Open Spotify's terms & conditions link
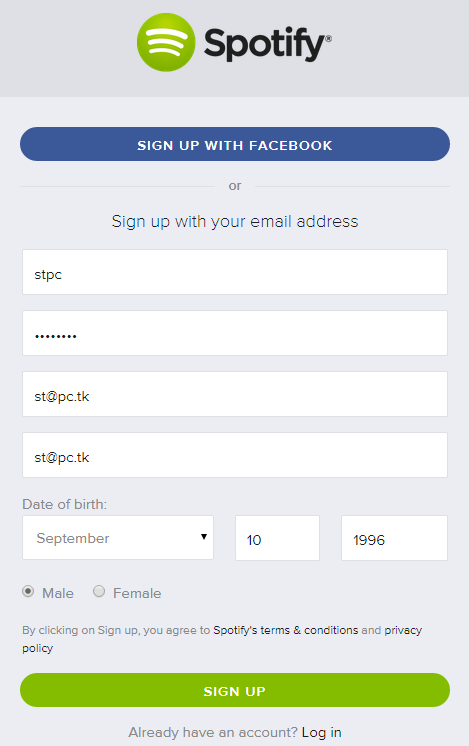 tap(285, 630)
